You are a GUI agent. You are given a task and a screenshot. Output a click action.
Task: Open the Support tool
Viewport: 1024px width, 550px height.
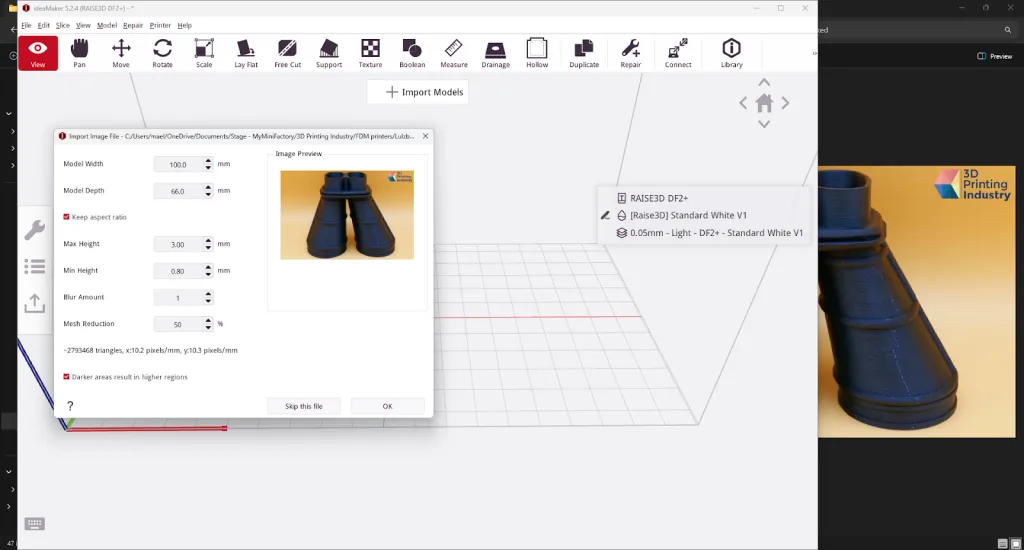tap(329, 54)
